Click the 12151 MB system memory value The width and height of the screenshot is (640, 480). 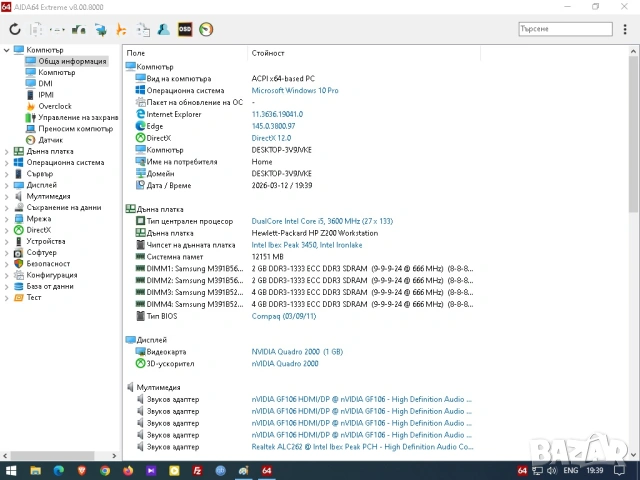click(267, 257)
